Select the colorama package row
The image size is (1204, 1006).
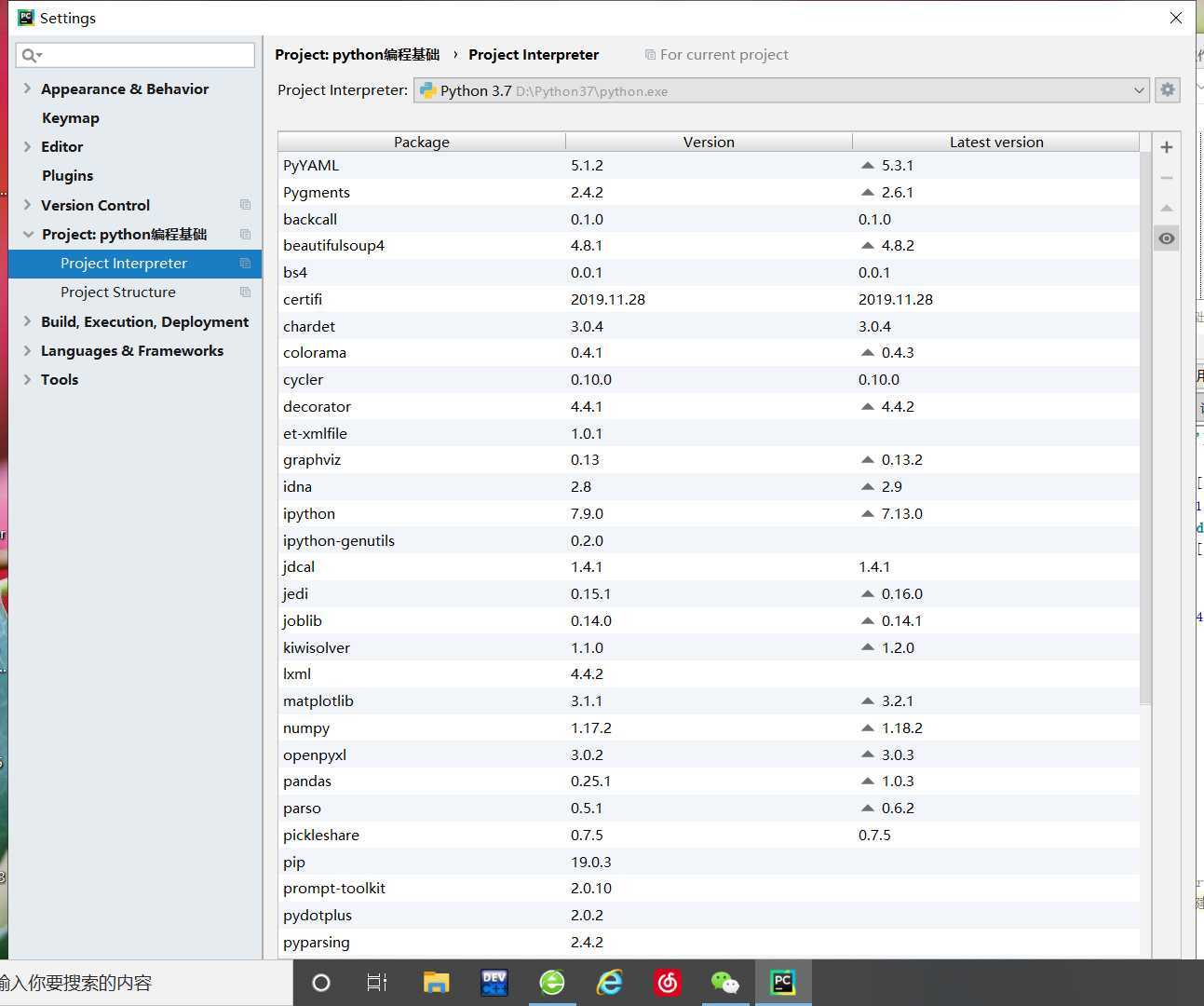[709, 352]
